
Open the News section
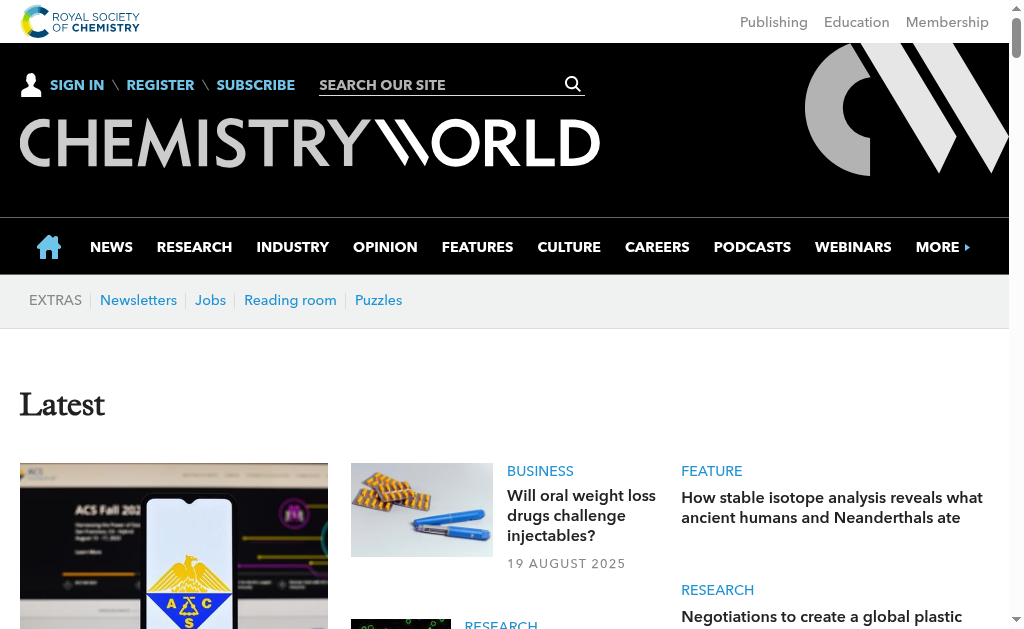click(111, 247)
